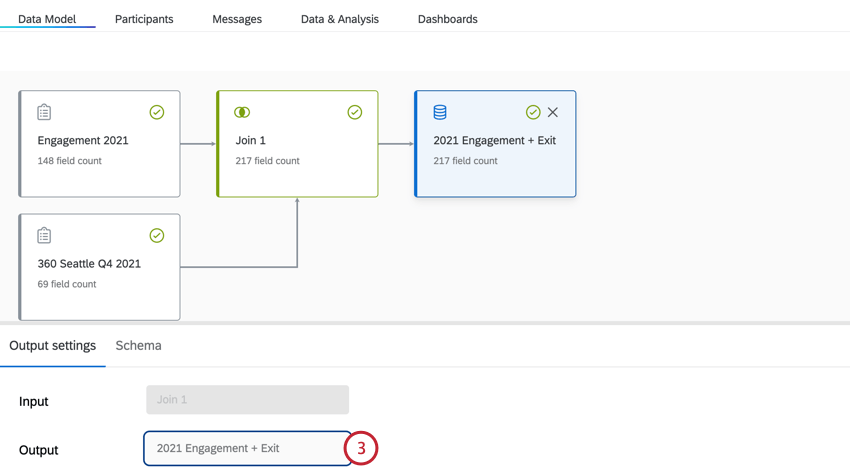Click the database icon on the output node
The image size is (850, 475).
pyautogui.click(x=440, y=112)
